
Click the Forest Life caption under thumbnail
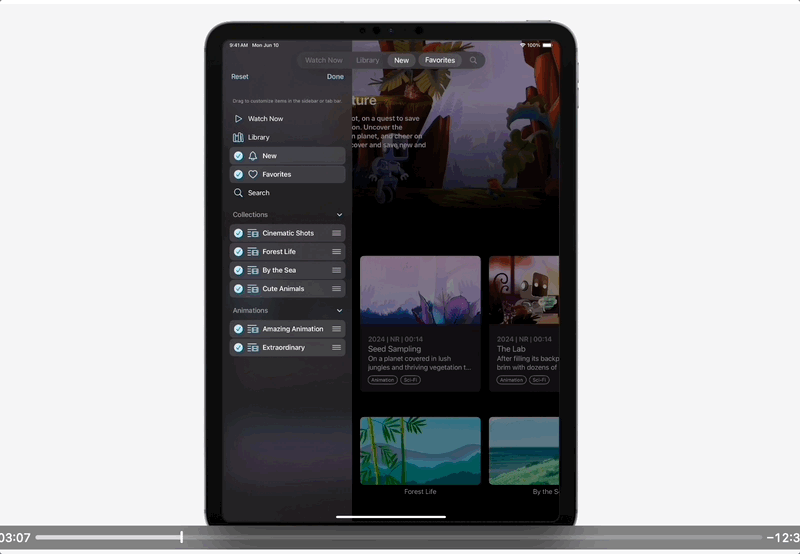420,492
